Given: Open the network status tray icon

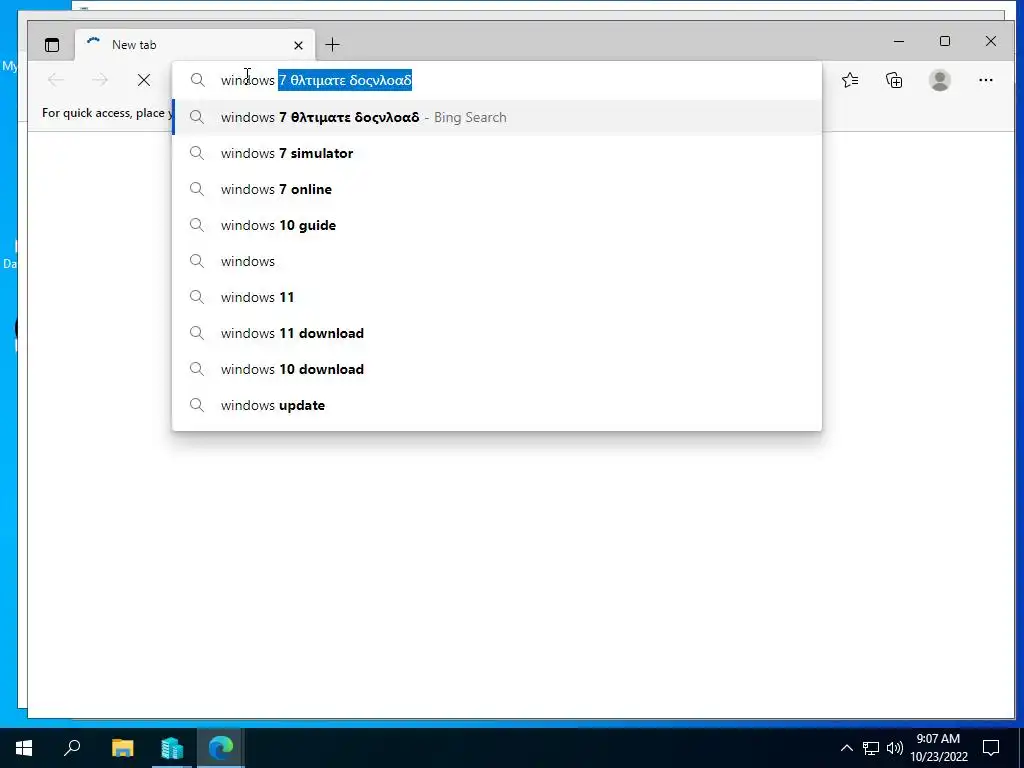Looking at the screenshot, I should click(x=871, y=748).
